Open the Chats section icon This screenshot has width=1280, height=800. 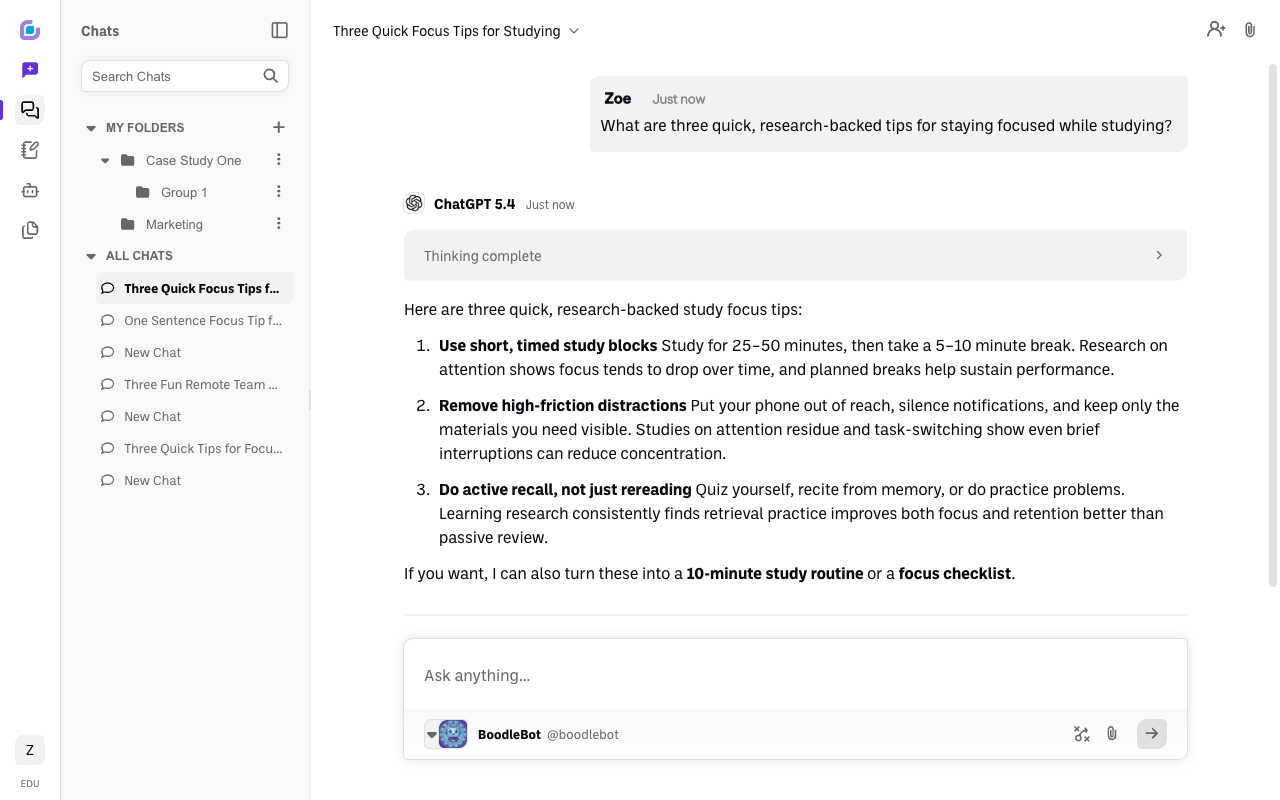pos(30,110)
